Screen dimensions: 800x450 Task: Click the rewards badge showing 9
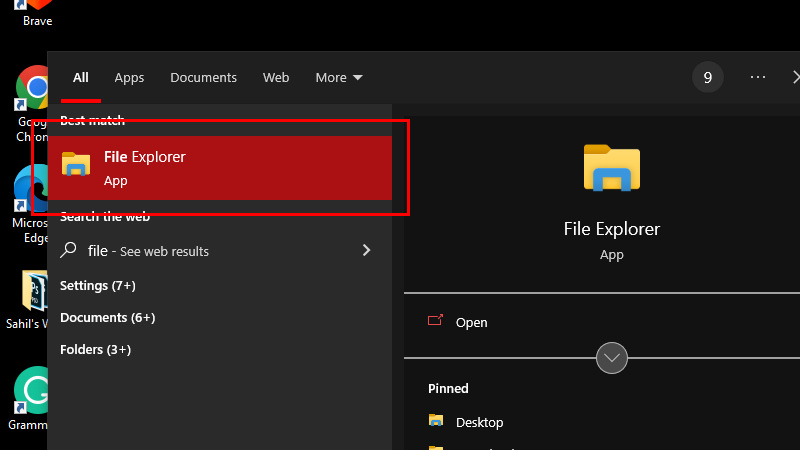tap(708, 77)
